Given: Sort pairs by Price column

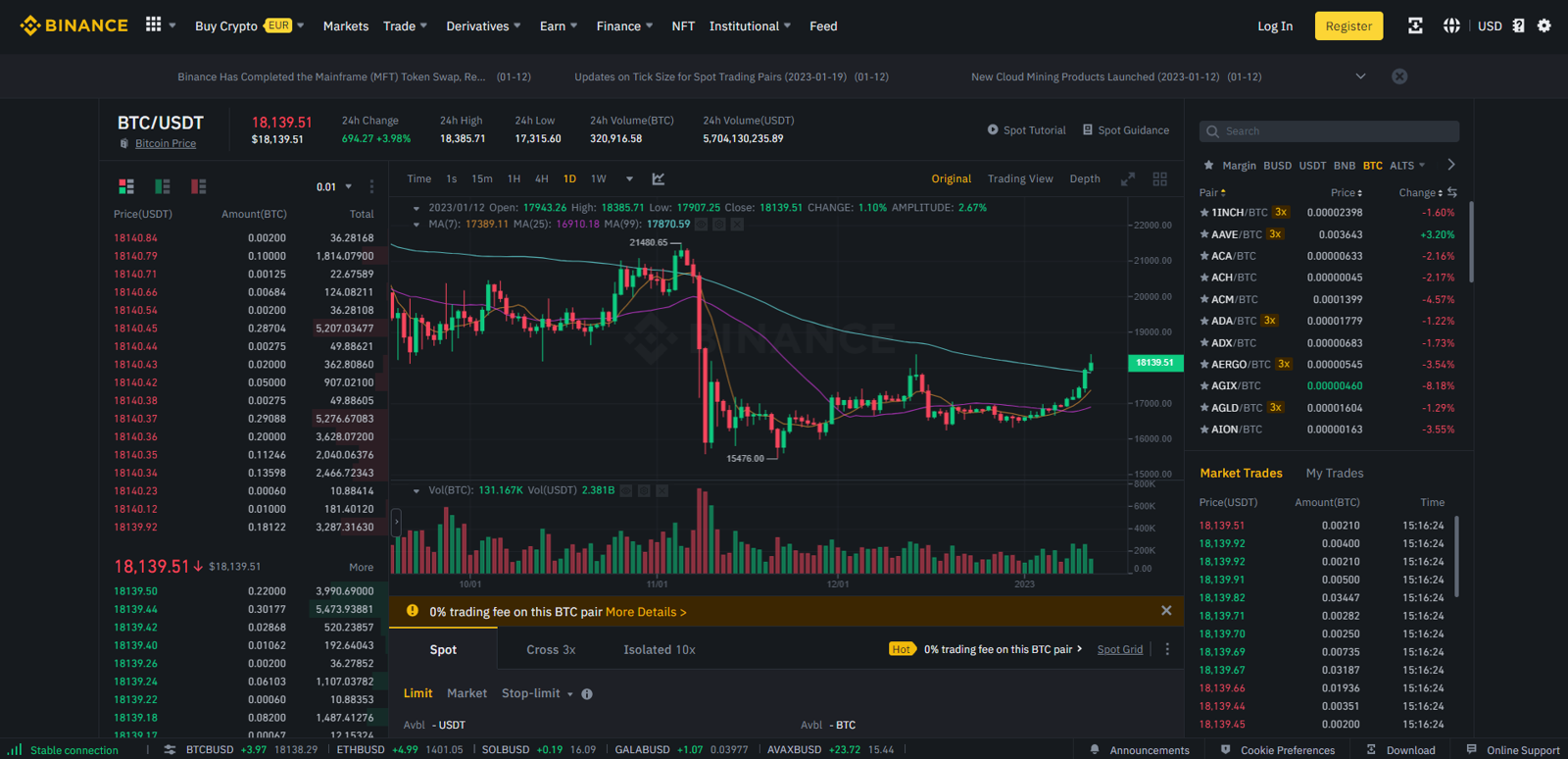Looking at the screenshot, I should pos(1347,192).
